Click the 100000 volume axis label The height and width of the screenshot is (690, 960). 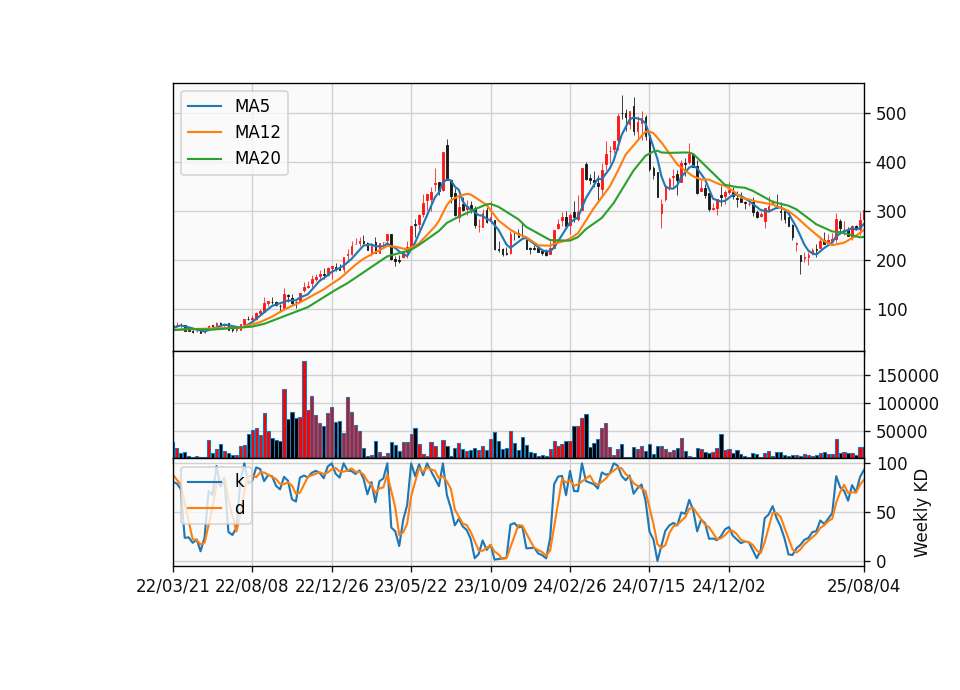point(907,404)
